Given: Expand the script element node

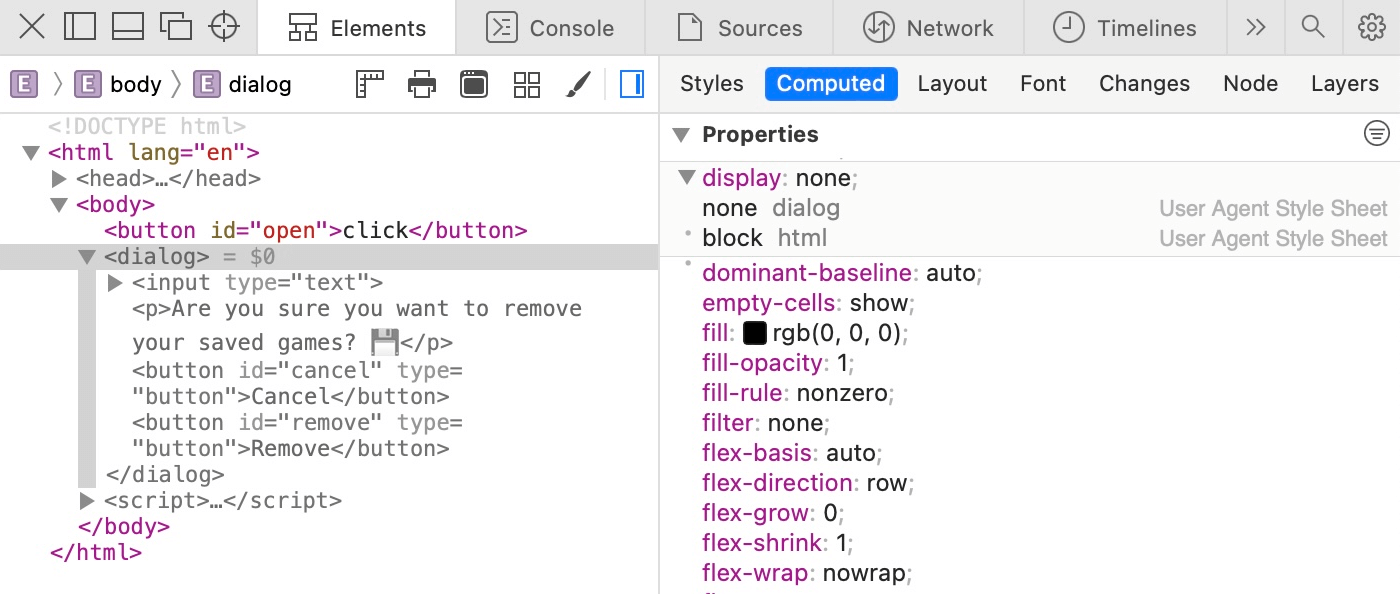Looking at the screenshot, I should 87,500.
